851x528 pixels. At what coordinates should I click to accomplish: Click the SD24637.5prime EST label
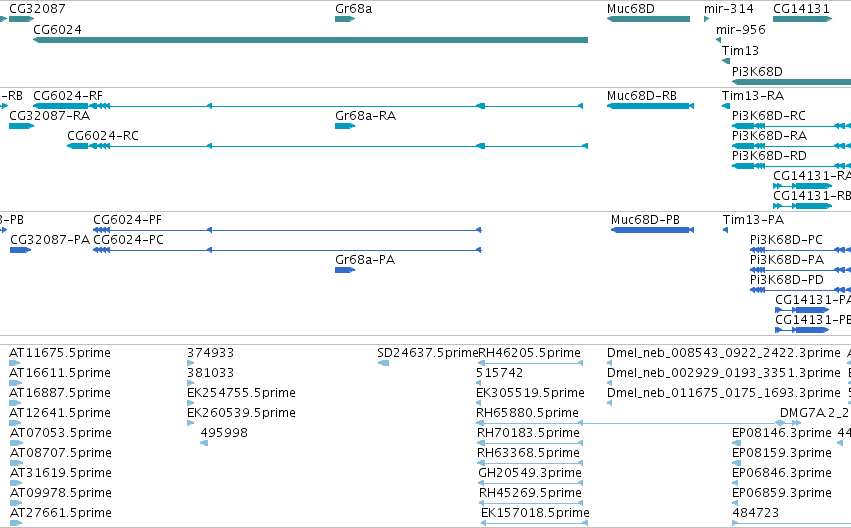pos(428,353)
